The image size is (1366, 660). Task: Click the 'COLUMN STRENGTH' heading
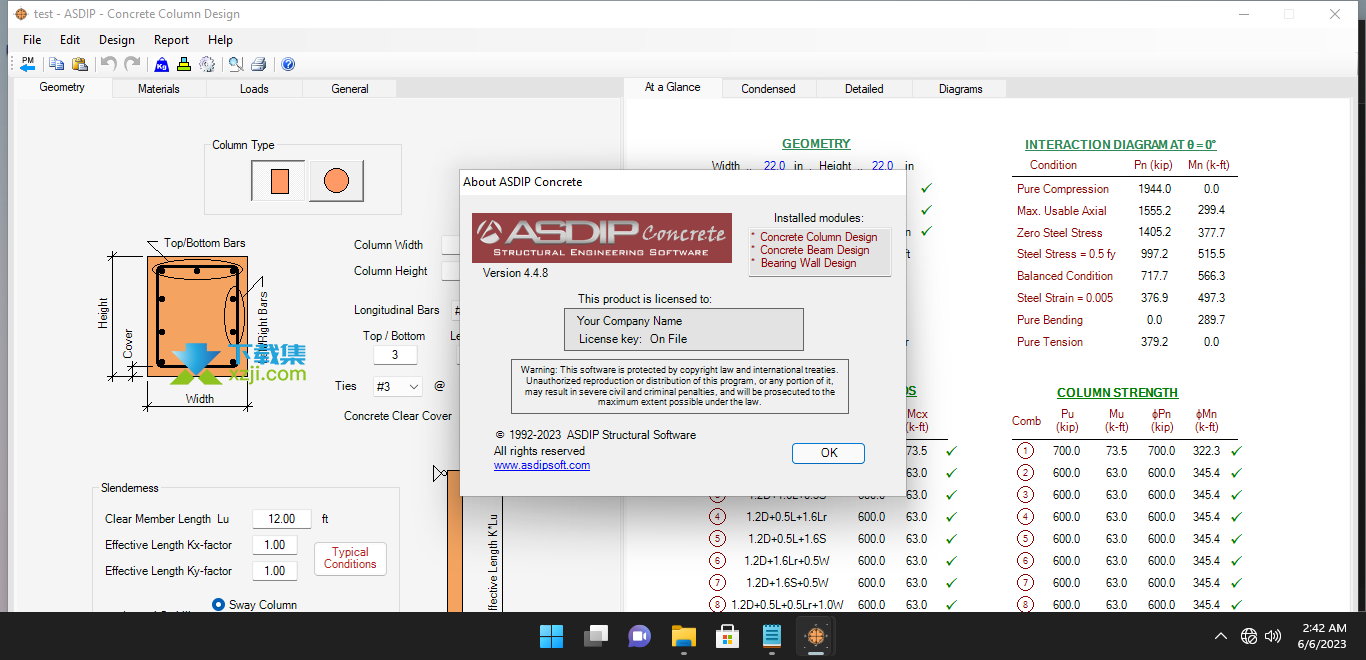1117,393
